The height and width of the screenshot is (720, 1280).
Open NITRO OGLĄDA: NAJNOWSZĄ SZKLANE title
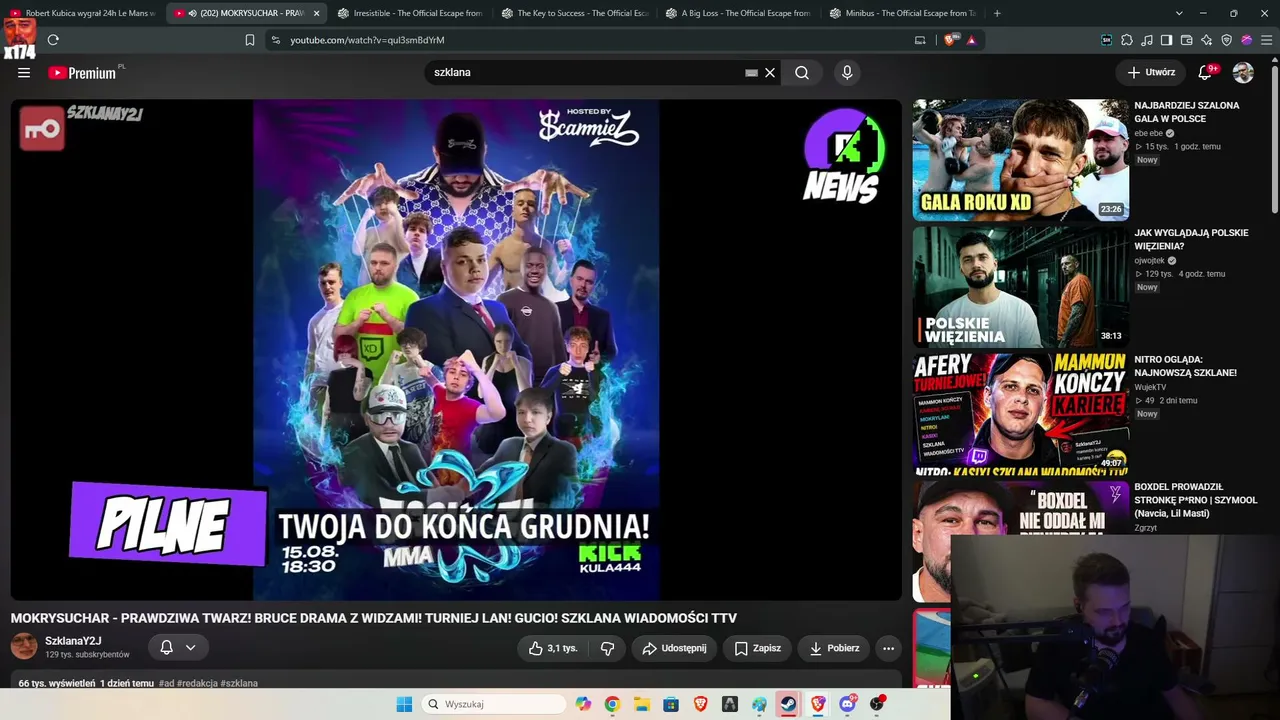[x=1185, y=366]
